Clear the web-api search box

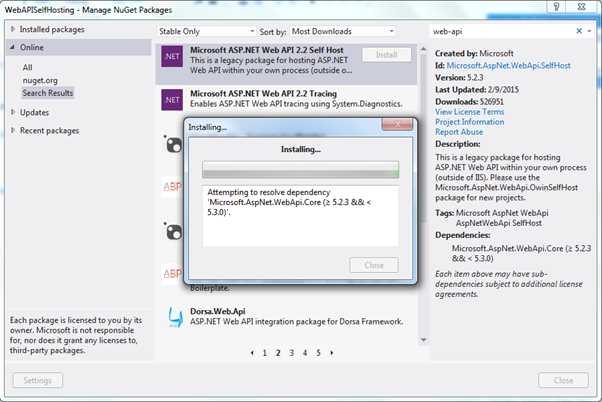579,31
